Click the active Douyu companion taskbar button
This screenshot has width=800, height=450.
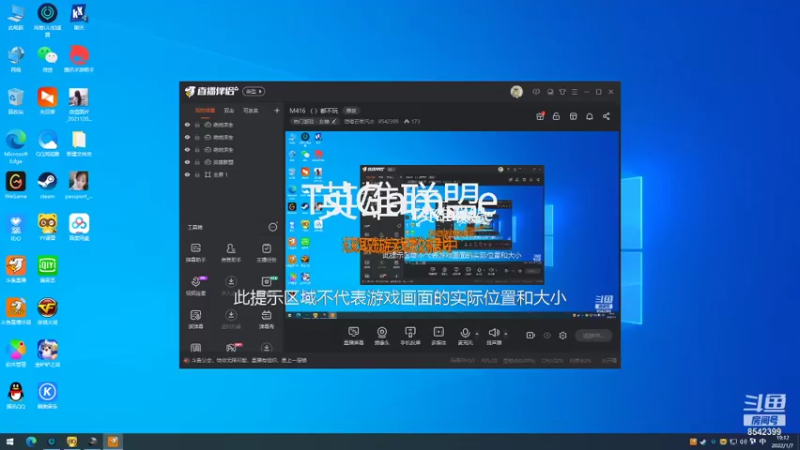pyautogui.click(x=113, y=442)
